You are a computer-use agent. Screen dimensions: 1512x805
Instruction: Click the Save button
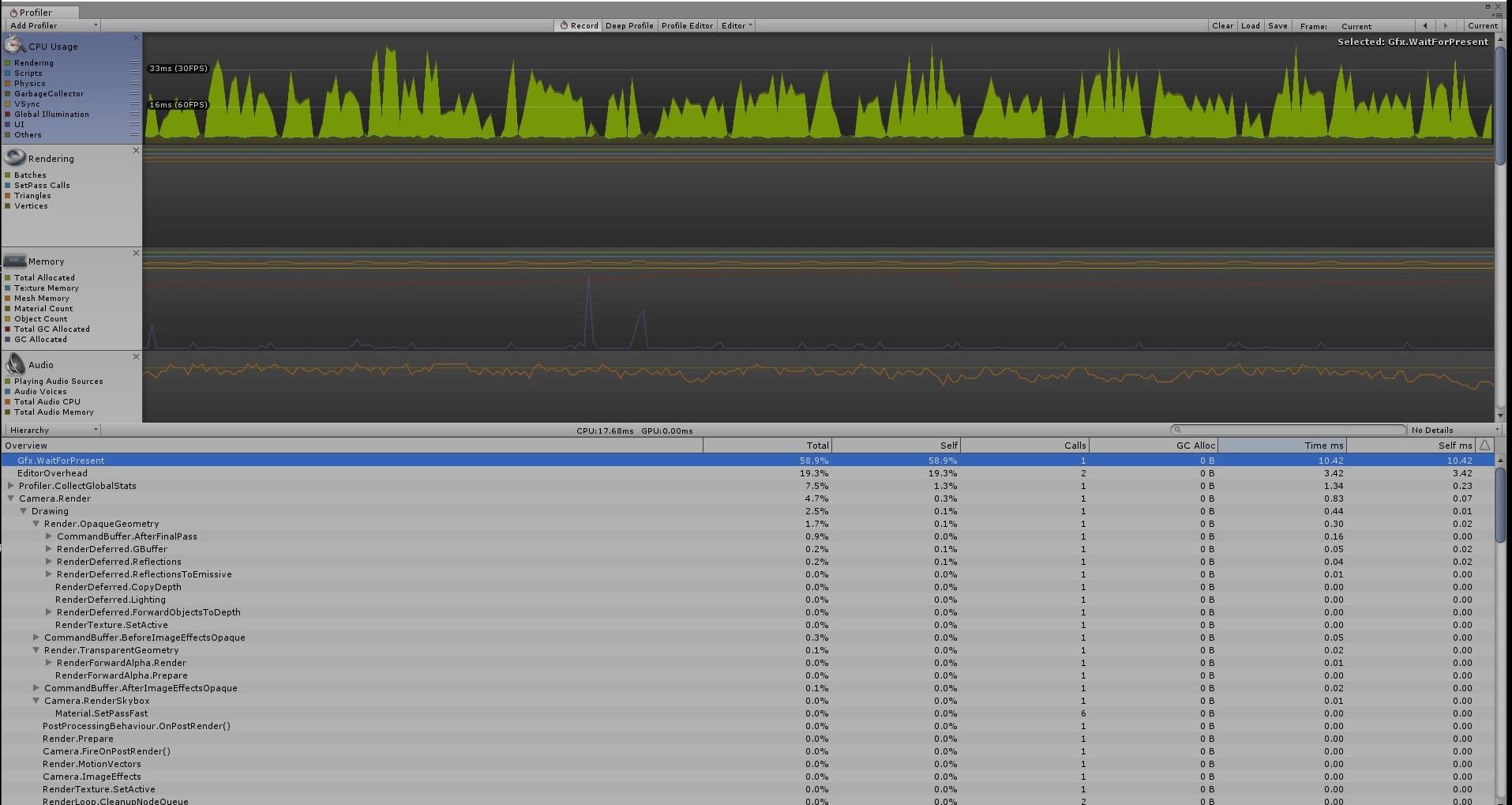pyautogui.click(x=1278, y=26)
